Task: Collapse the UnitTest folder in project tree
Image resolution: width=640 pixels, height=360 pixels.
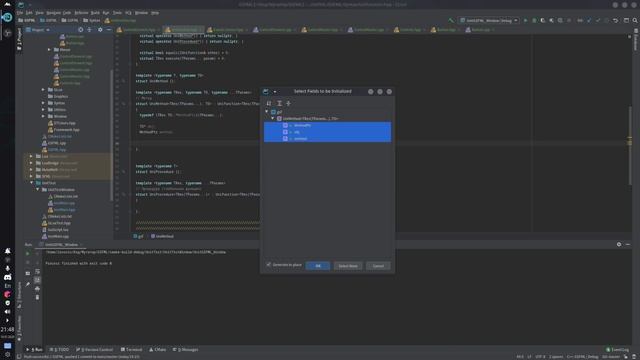Action: (x=32, y=183)
